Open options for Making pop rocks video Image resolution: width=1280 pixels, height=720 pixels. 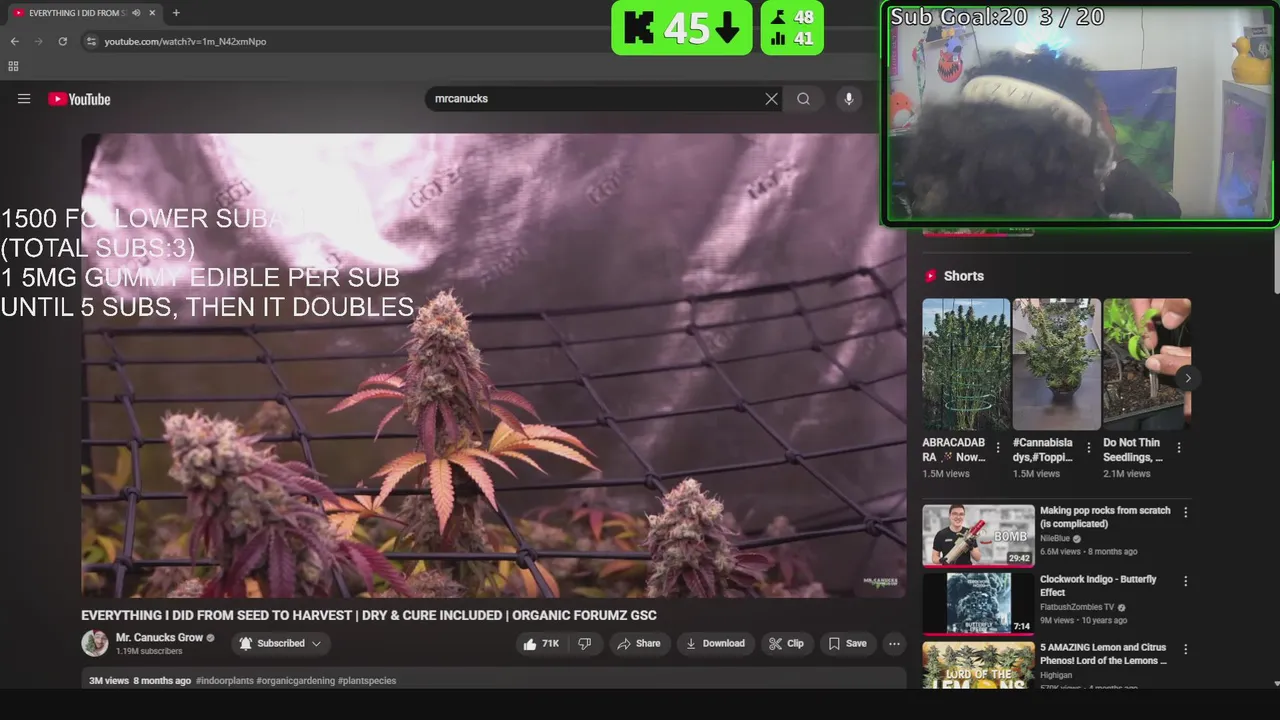1186,512
